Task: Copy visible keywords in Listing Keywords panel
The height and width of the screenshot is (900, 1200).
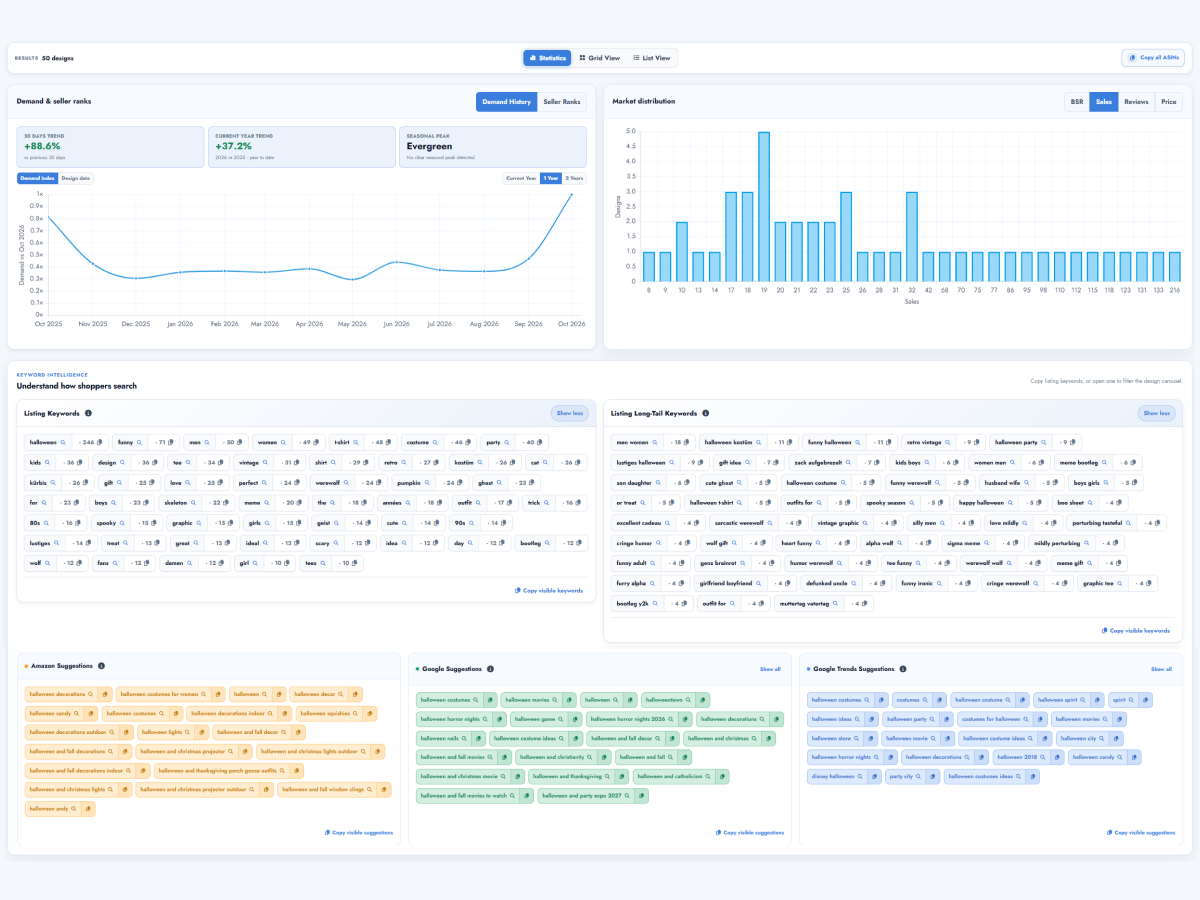Action: coord(548,591)
